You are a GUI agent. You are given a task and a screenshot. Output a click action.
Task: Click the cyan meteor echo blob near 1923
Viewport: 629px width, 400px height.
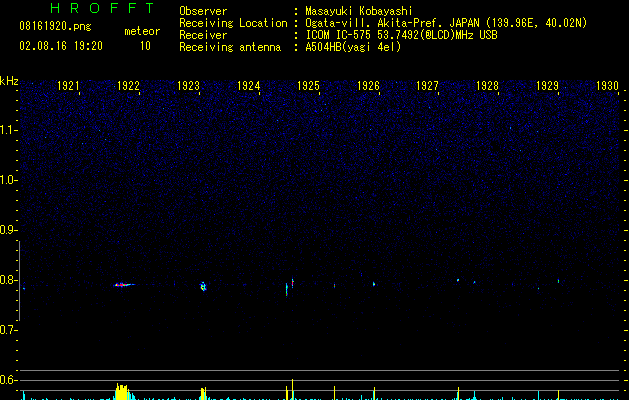pos(203,286)
